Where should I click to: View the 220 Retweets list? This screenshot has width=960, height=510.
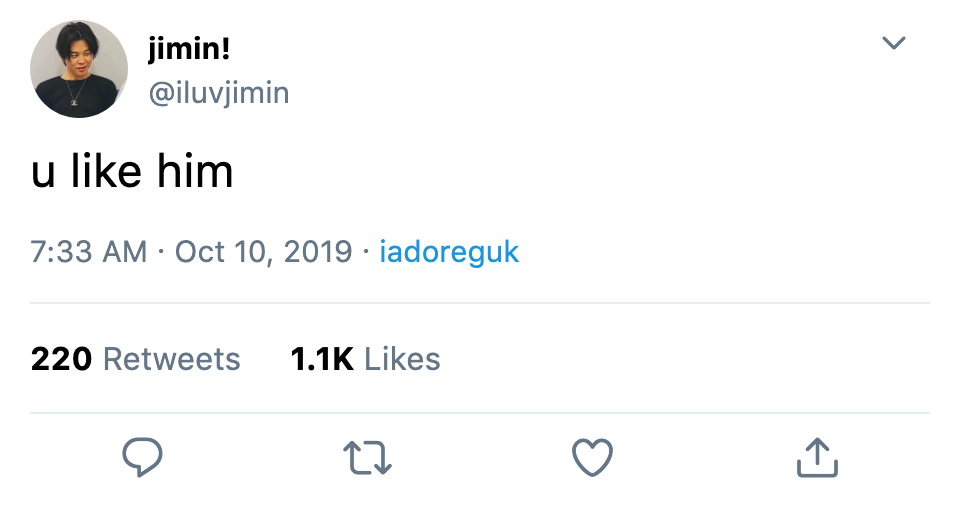pyautogui.click(x=135, y=359)
